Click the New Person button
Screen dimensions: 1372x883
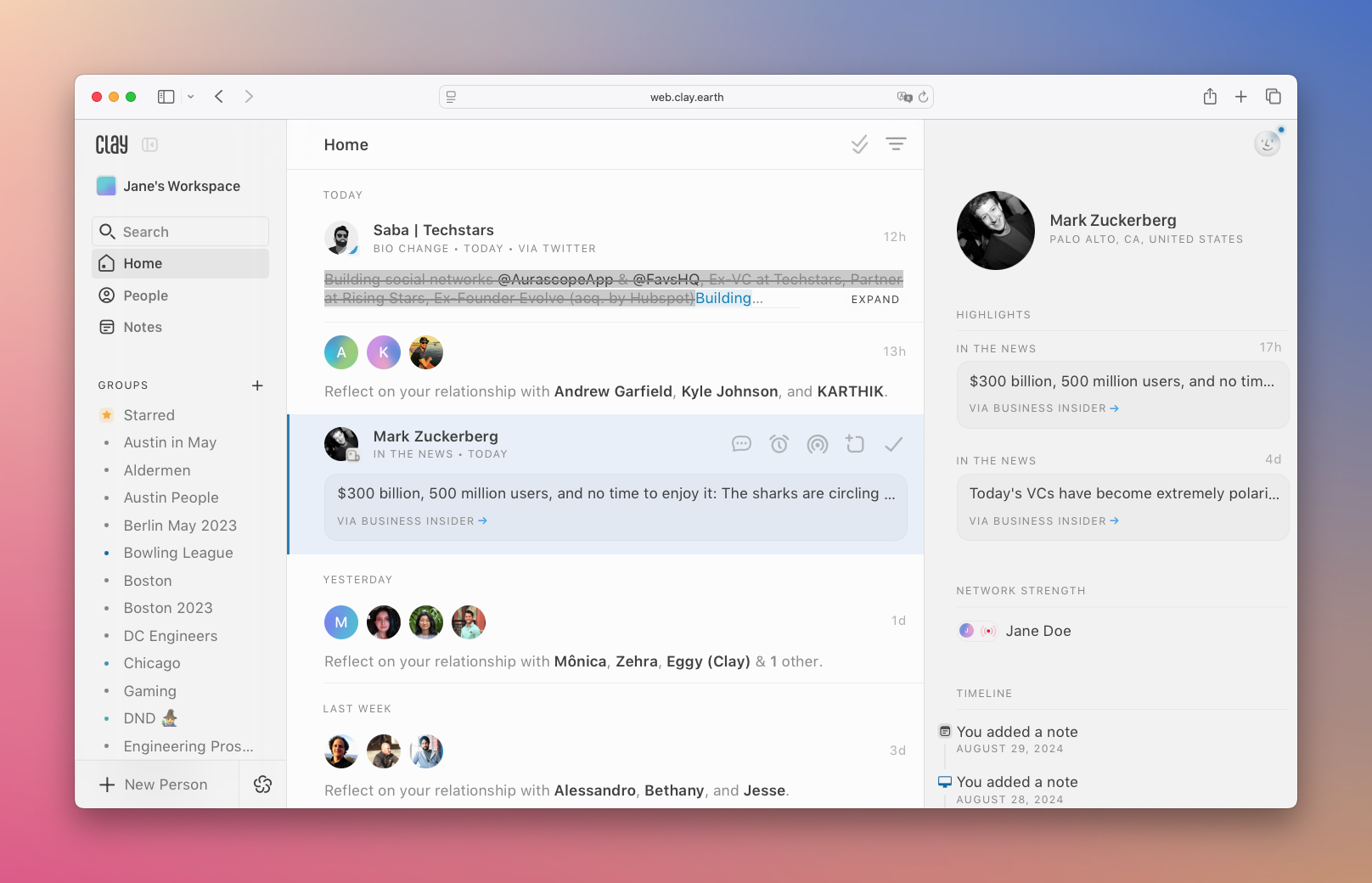(x=155, y=785)
